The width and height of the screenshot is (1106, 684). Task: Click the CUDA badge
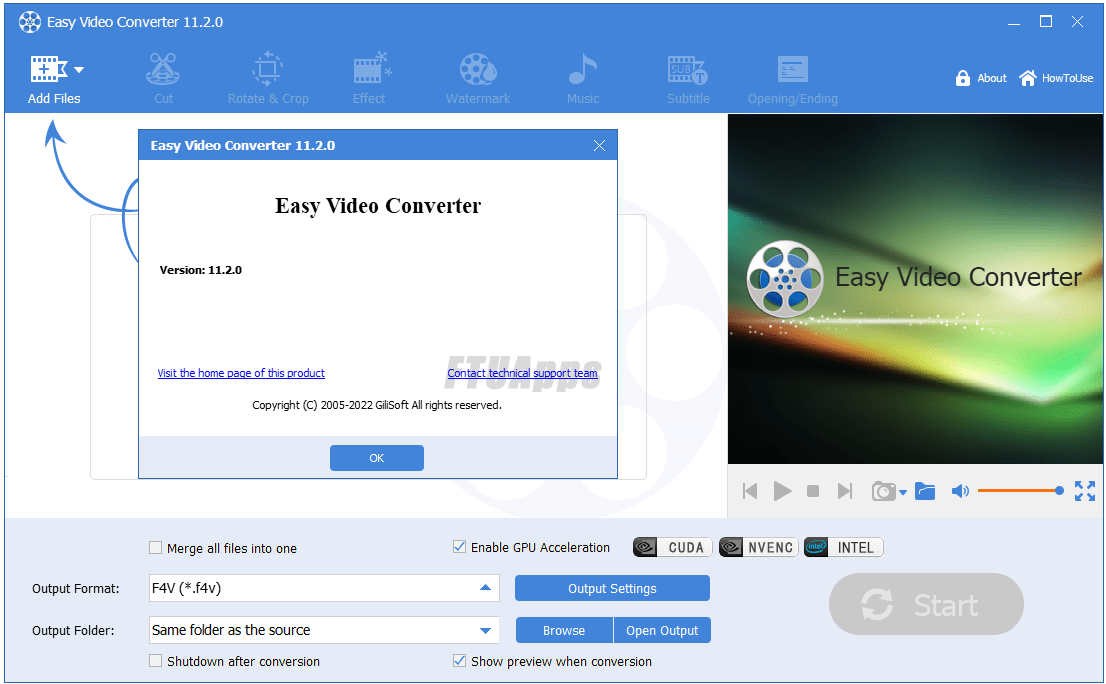(672, 547)
